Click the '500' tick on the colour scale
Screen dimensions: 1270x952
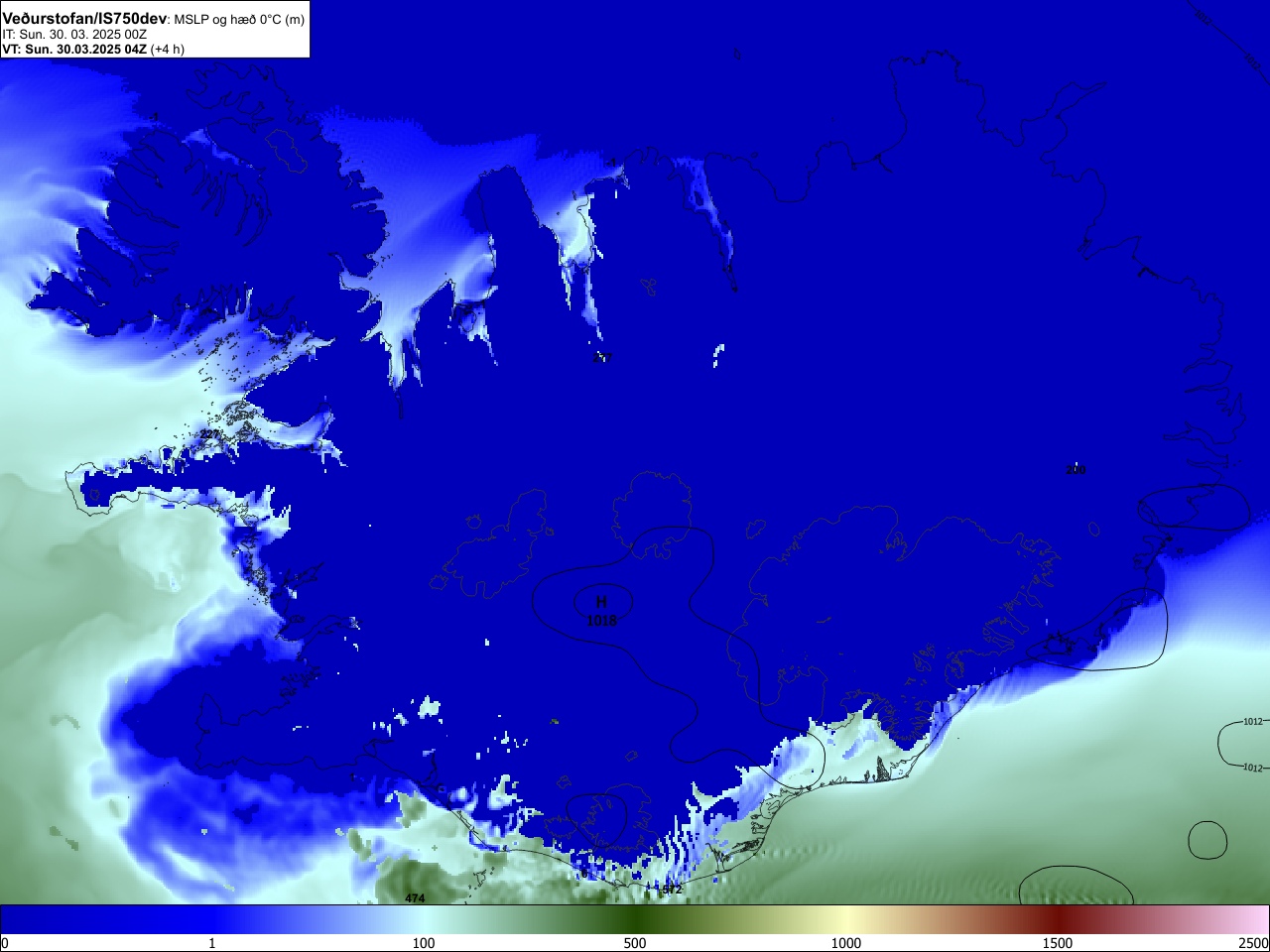coord(635,943)
